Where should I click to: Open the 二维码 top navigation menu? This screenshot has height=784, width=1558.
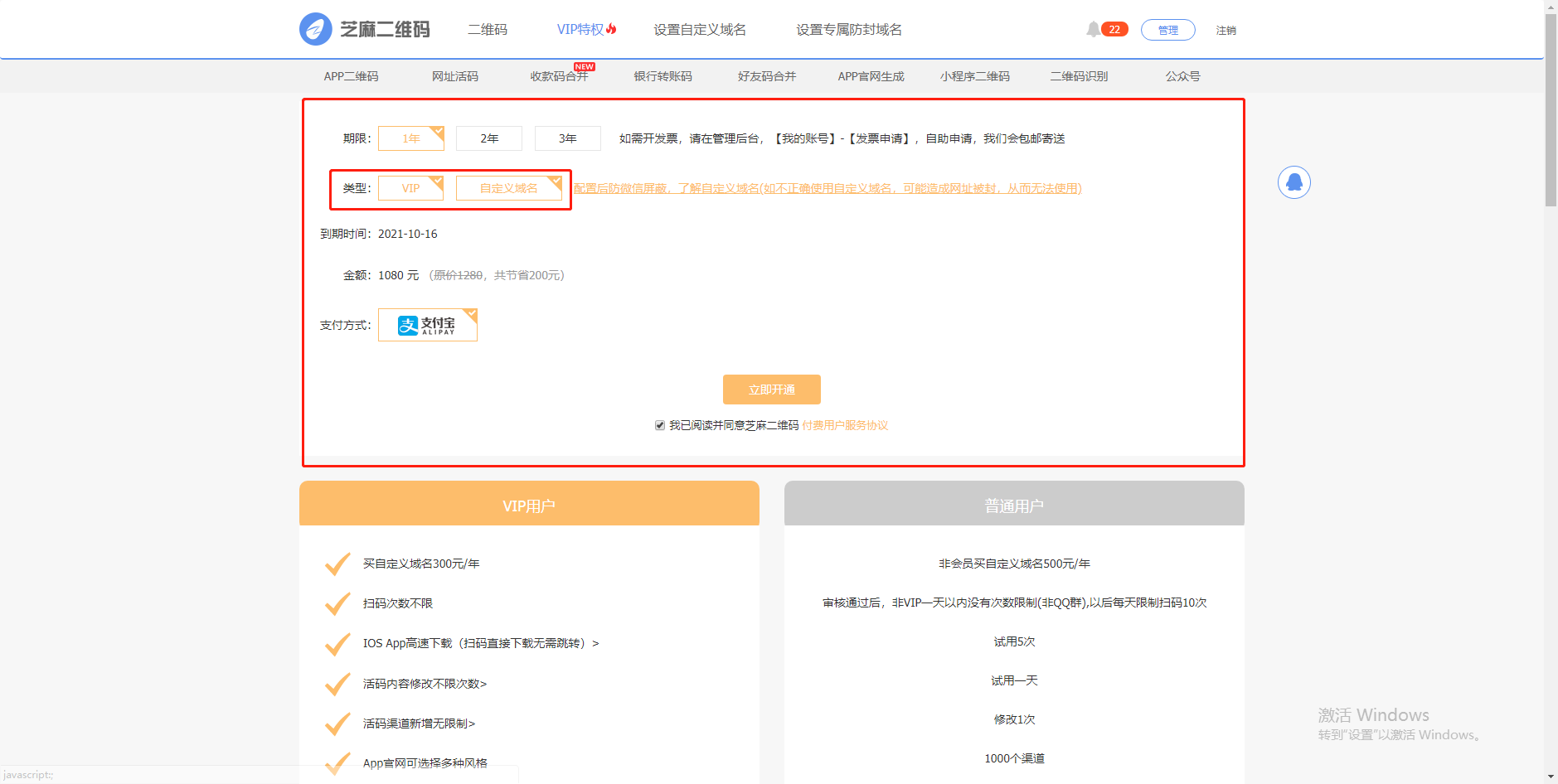click(488, 30)
